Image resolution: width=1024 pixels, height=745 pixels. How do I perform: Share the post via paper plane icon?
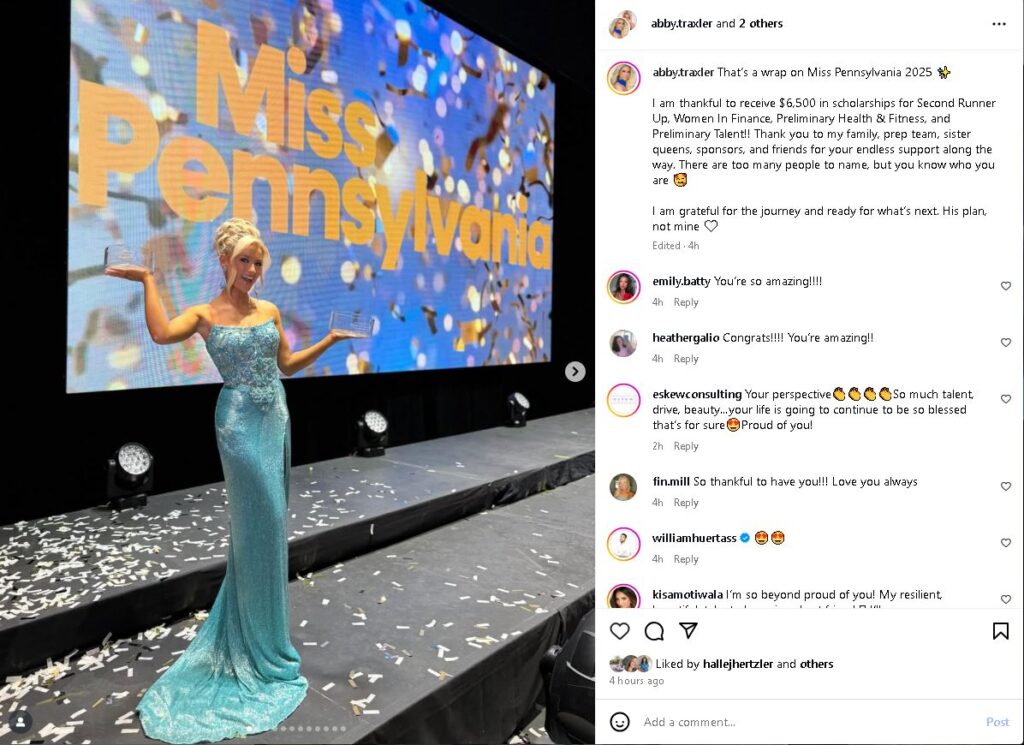[x=688, y=630]
